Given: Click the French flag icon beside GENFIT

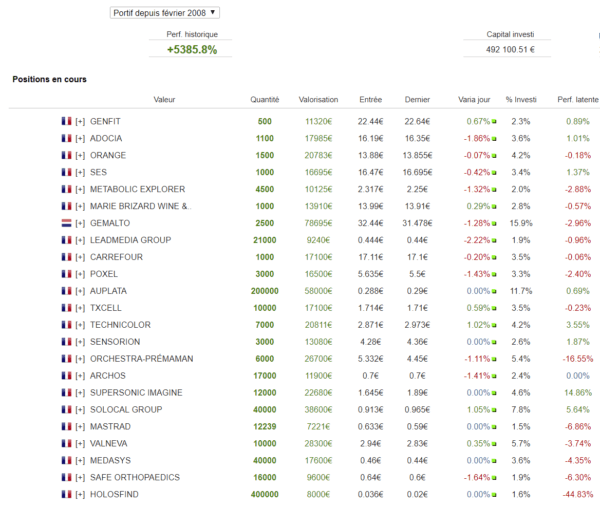Looking at the screenshot, I should 66,121.
